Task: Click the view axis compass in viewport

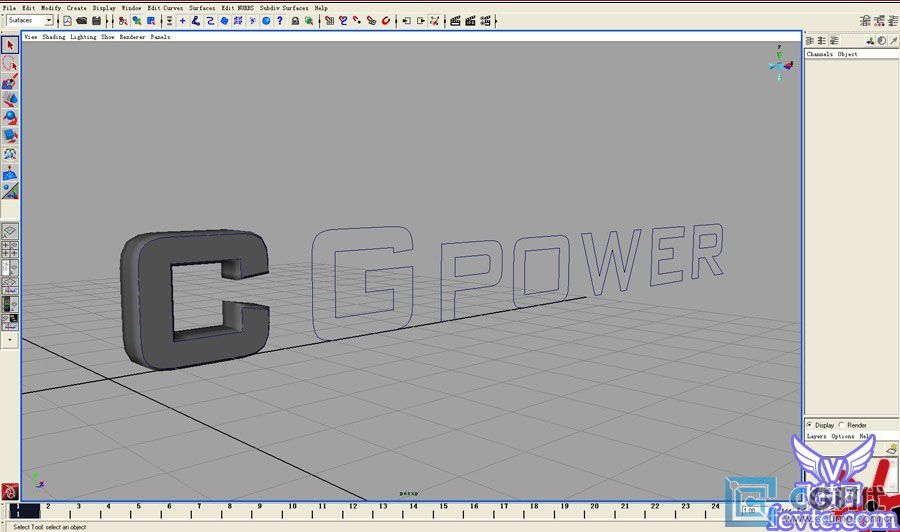Action: pos(780,64)
